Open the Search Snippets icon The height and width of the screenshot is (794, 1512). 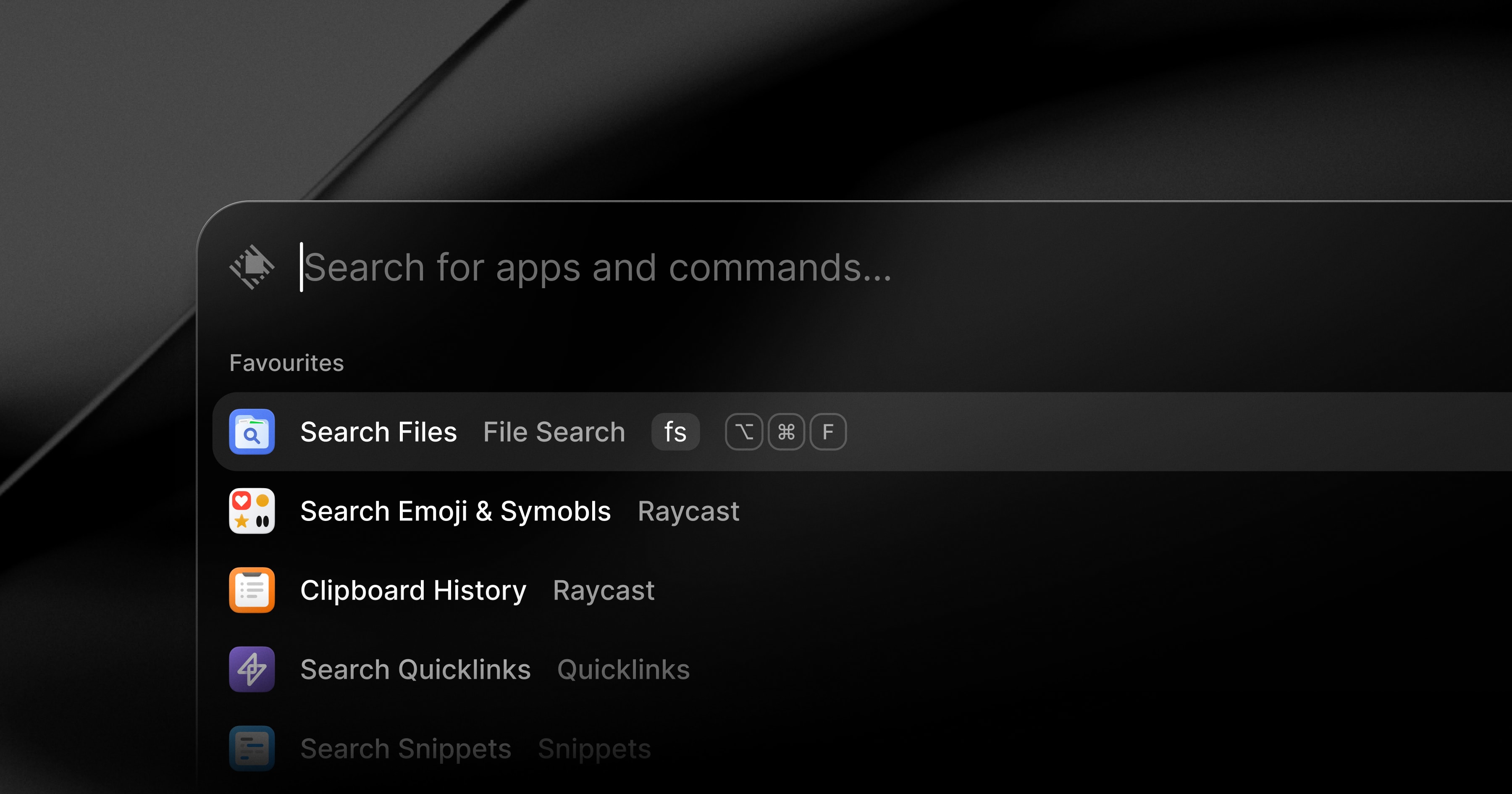[x=252, y=749]
